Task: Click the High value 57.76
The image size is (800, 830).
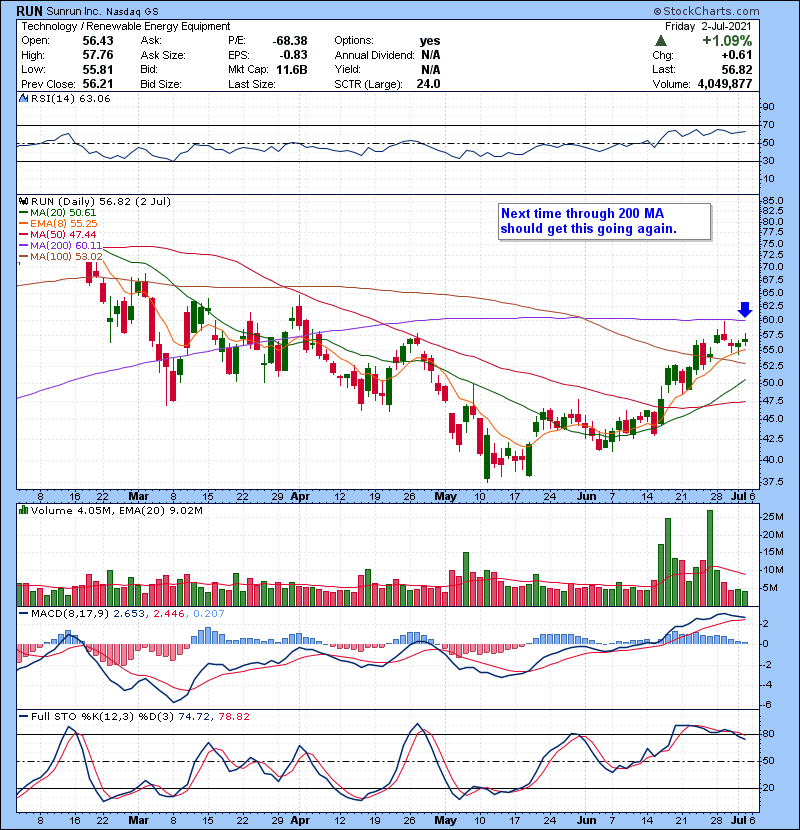Action: (x=98, y=55)
